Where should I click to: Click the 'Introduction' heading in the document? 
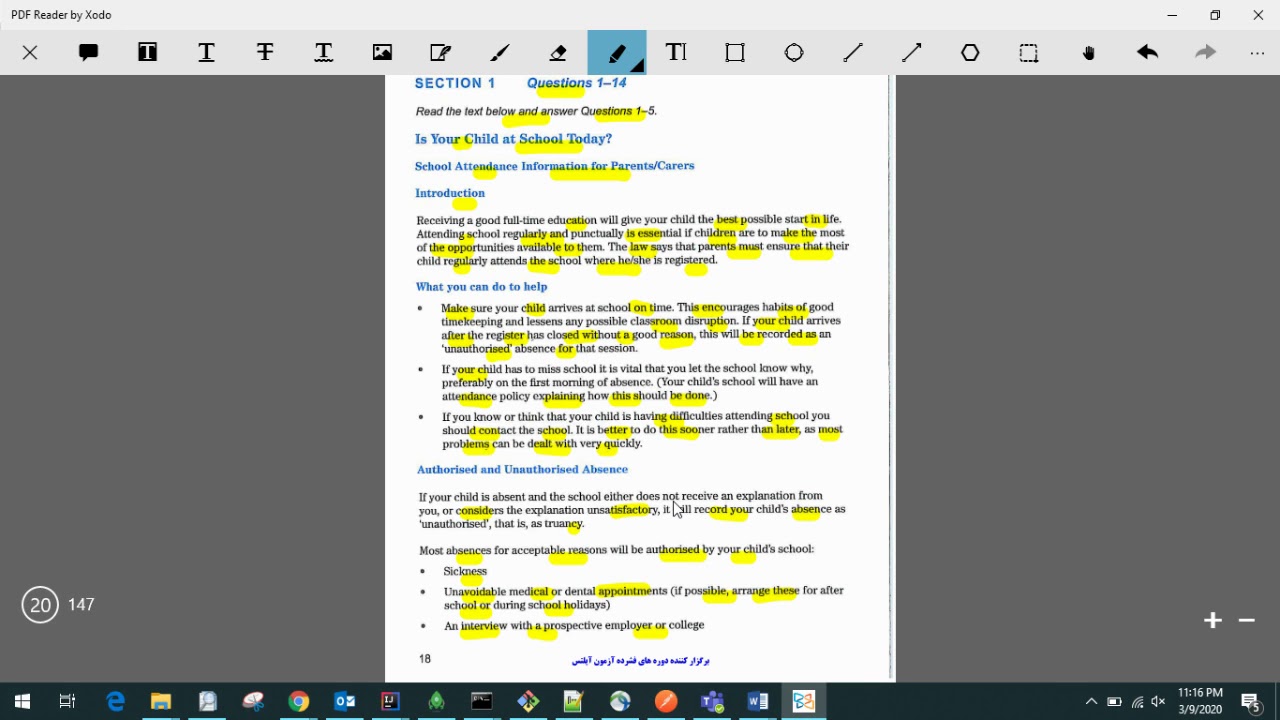(450, 193)
